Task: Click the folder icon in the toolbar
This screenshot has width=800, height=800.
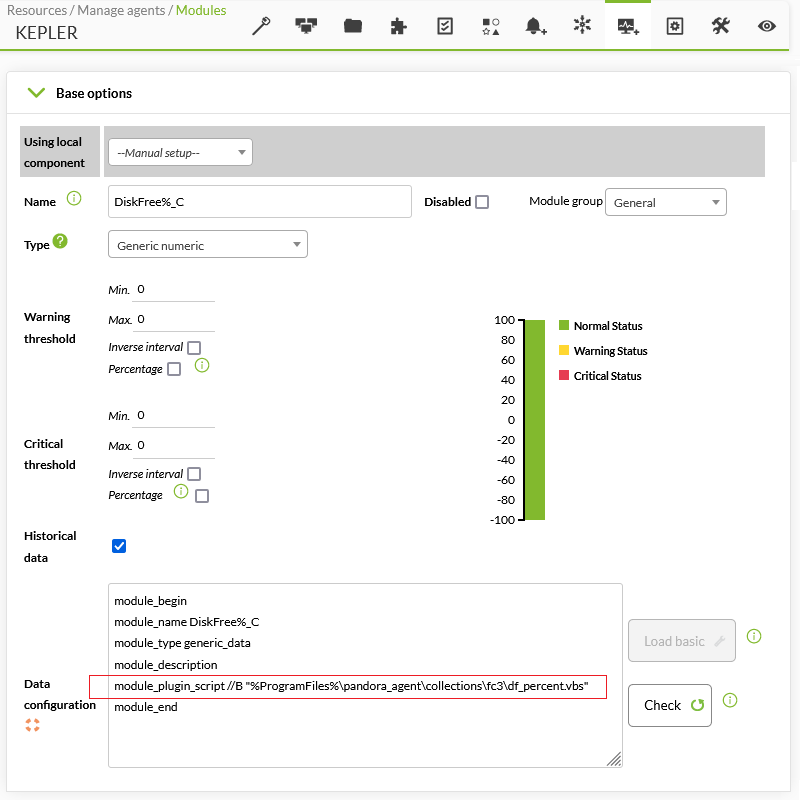Action: tap(352, 26)
